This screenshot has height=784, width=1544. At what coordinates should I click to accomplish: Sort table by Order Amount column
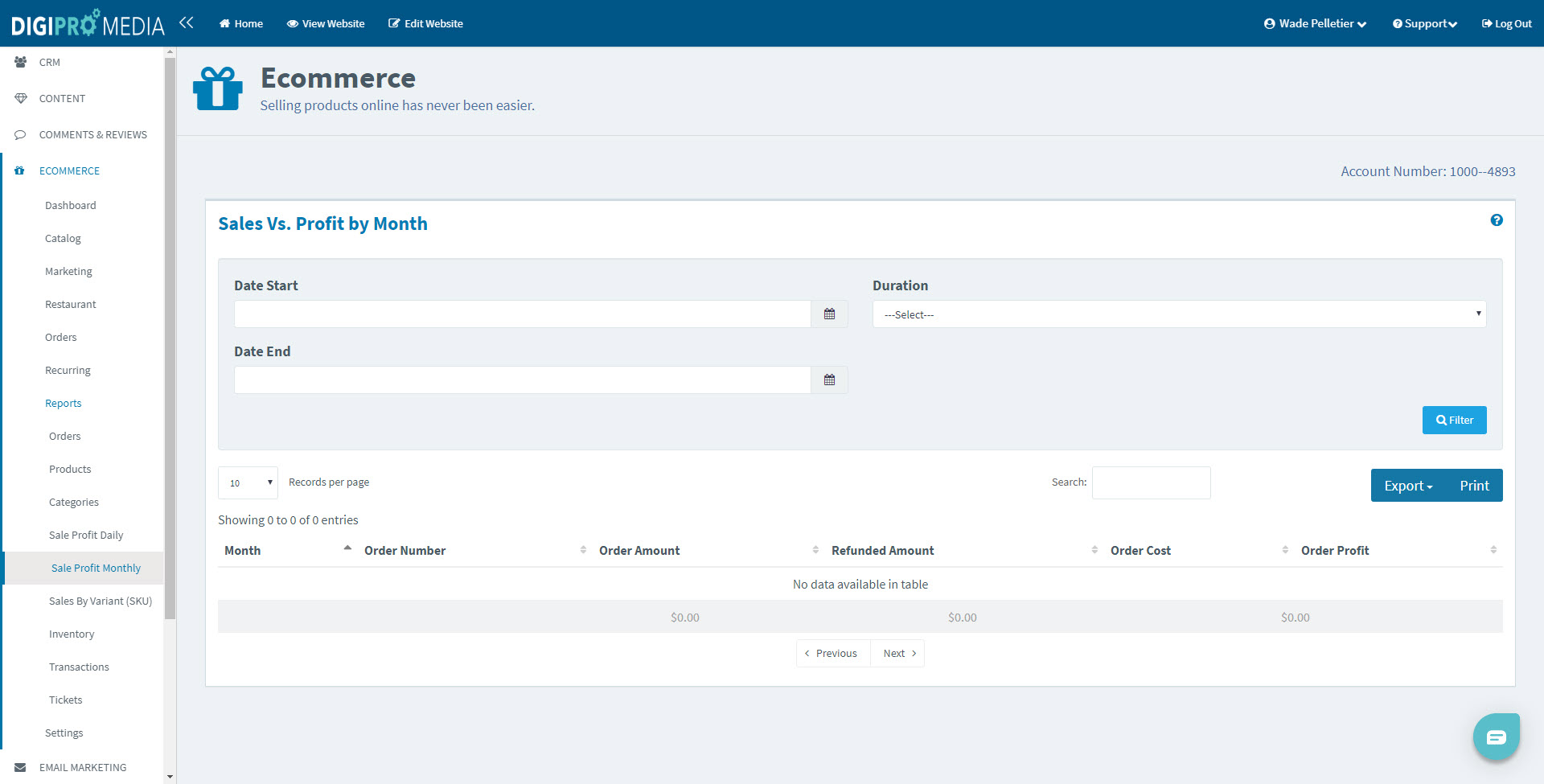point(708,551)
